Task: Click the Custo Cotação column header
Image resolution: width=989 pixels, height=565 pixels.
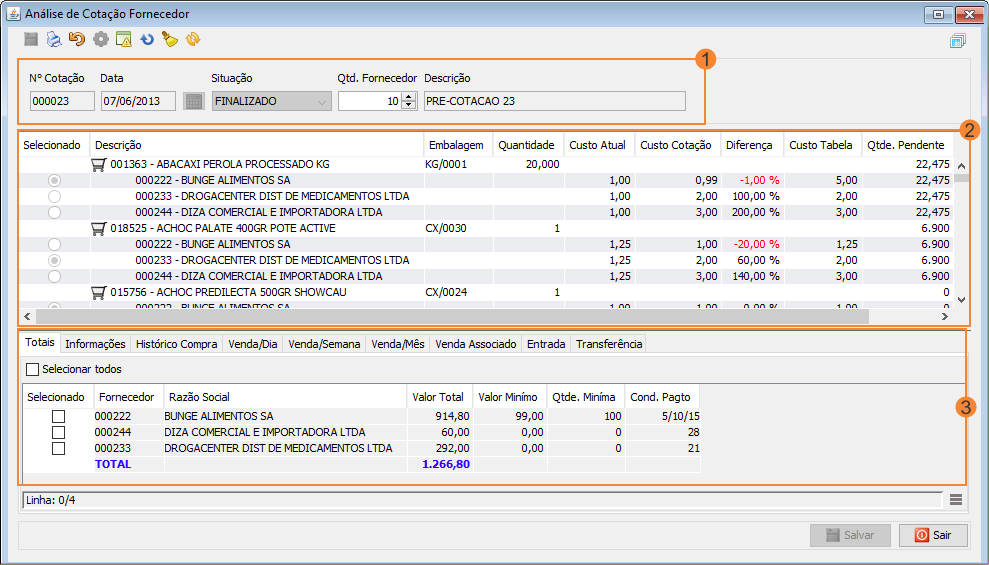Action: (676, 145)
